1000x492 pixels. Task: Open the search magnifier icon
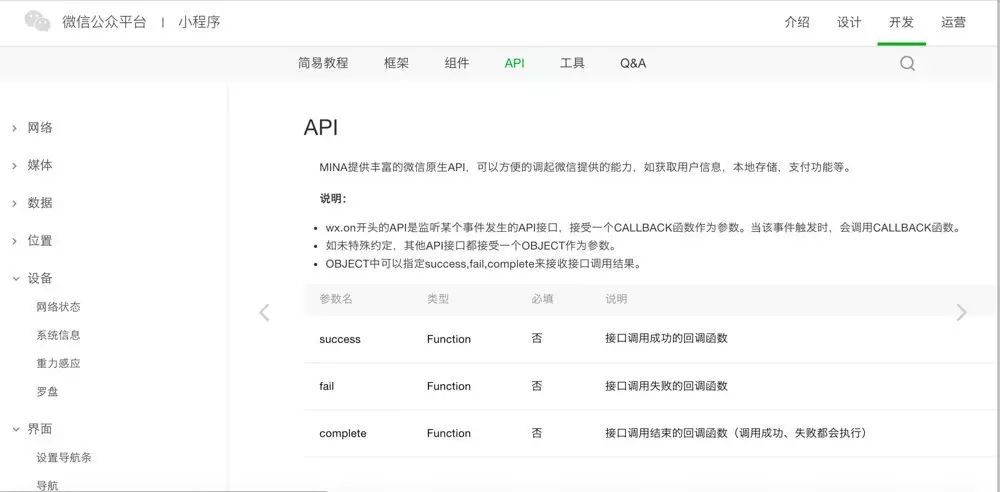pyautogui.click(x=907, y=63)
